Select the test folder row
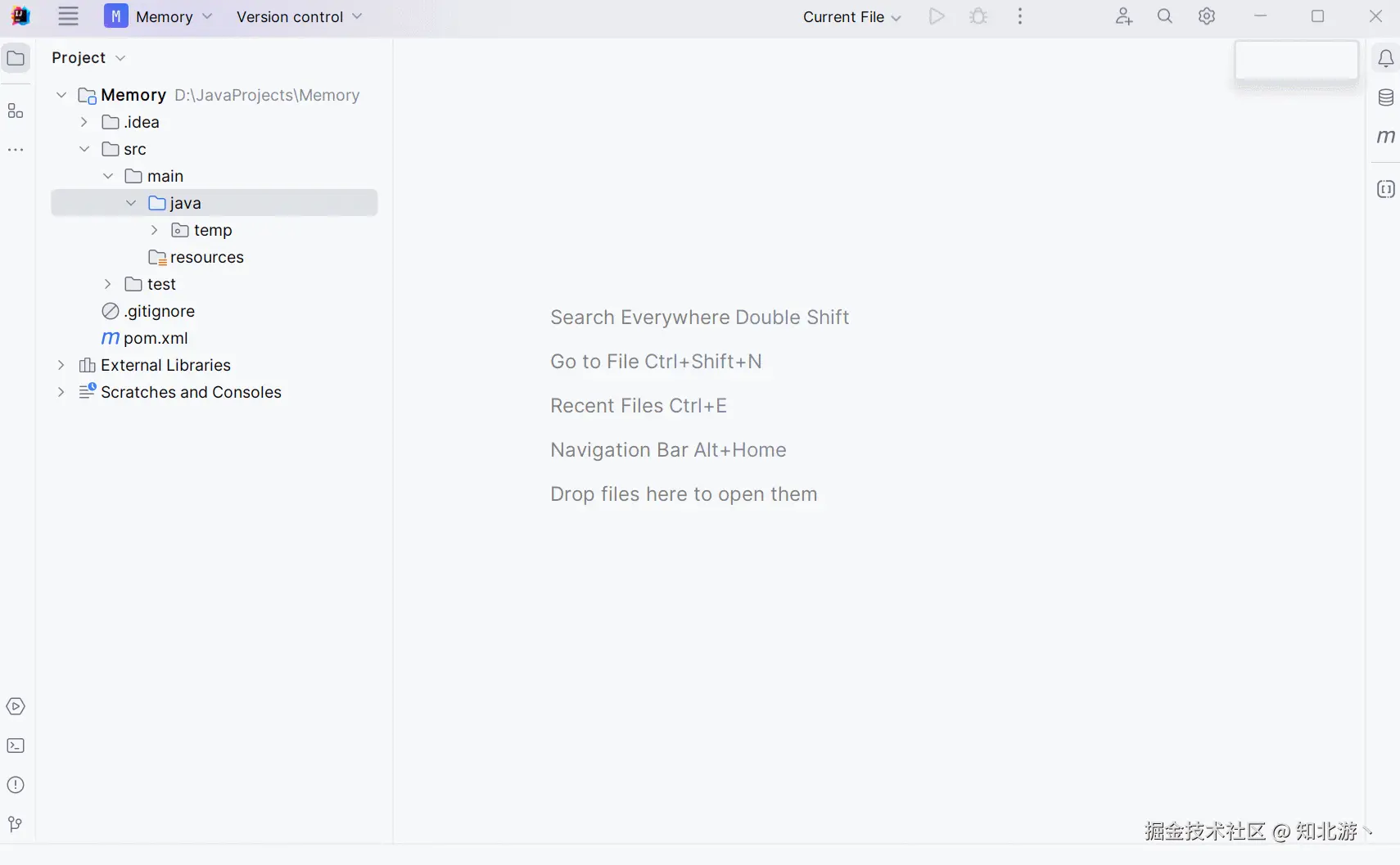 click(x=215, y=284)
